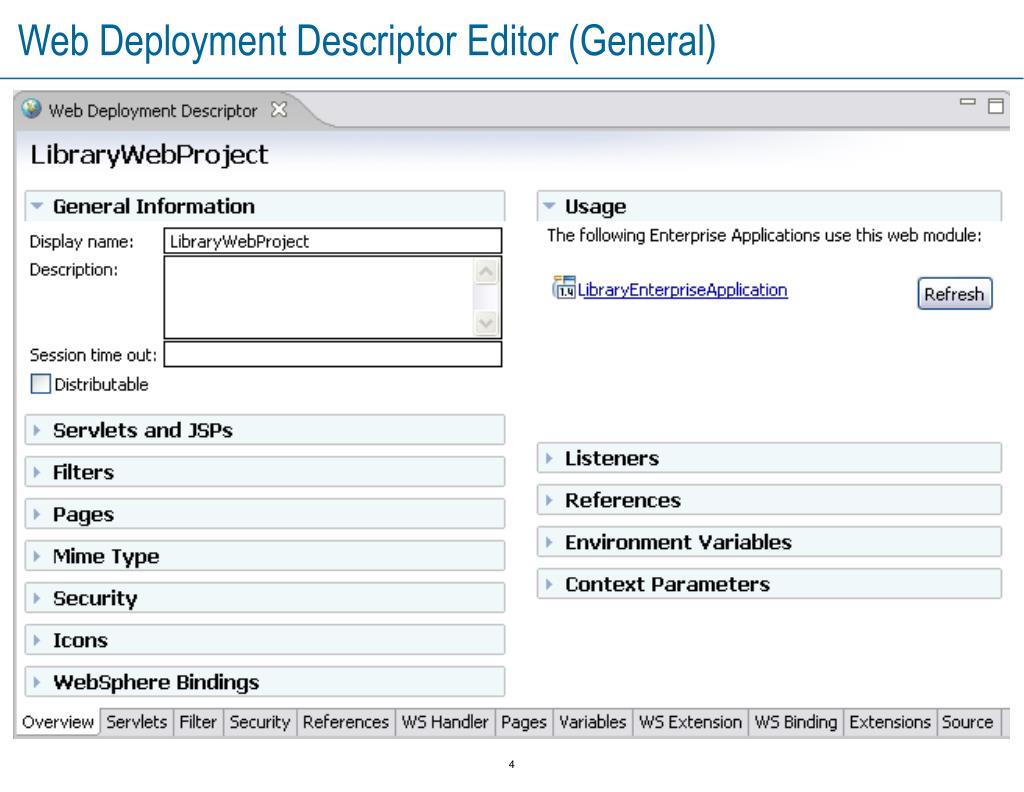The image size is (1024, 792).
Task: Expand the WebSphere Bindings section
Action: click(37, 682)
